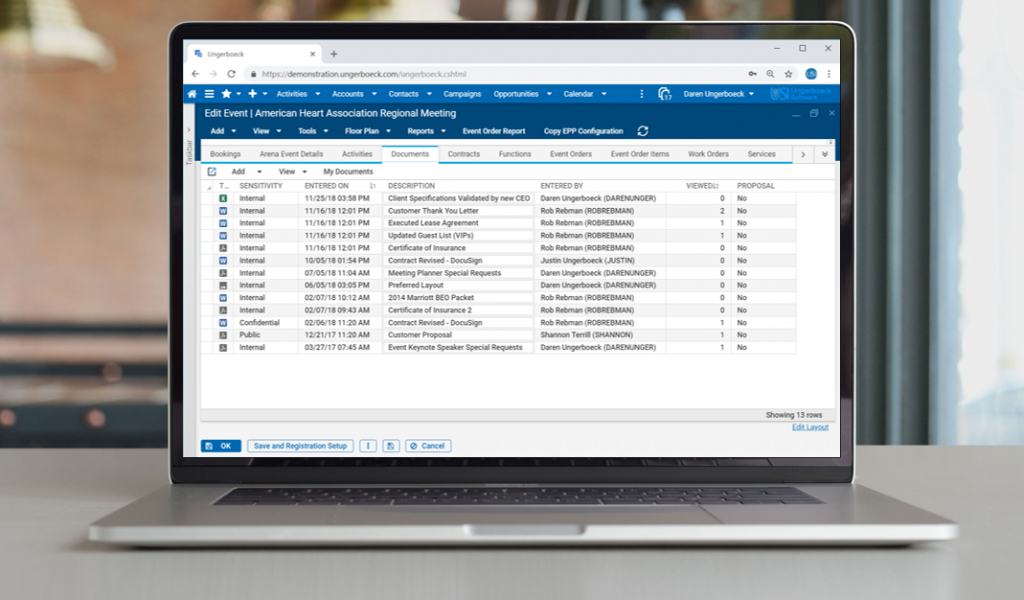Sort by the Entered On column header

(x=327, y=186)
